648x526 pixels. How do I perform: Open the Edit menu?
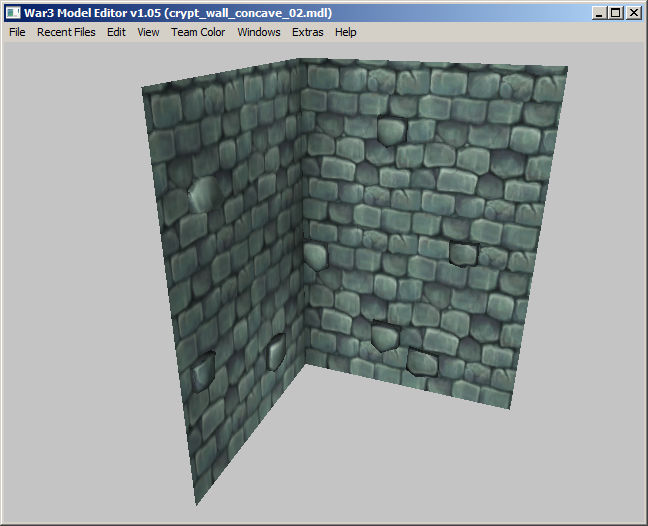point(116,32)
